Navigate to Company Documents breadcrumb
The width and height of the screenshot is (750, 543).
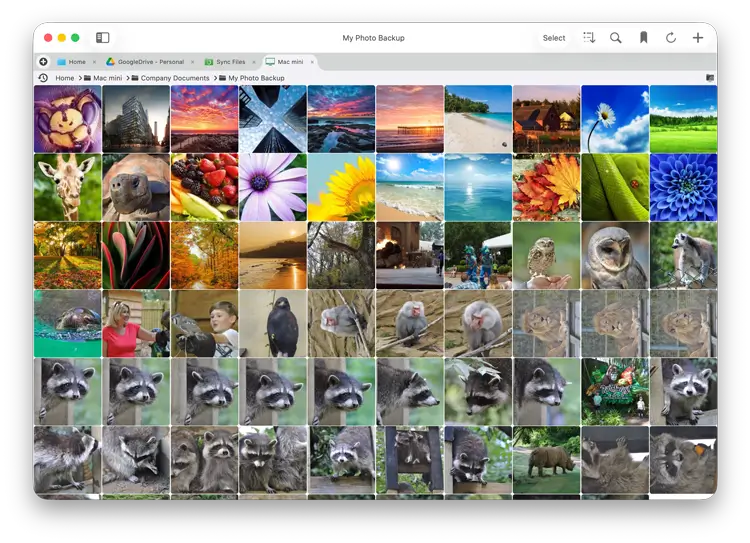point(174,78)
